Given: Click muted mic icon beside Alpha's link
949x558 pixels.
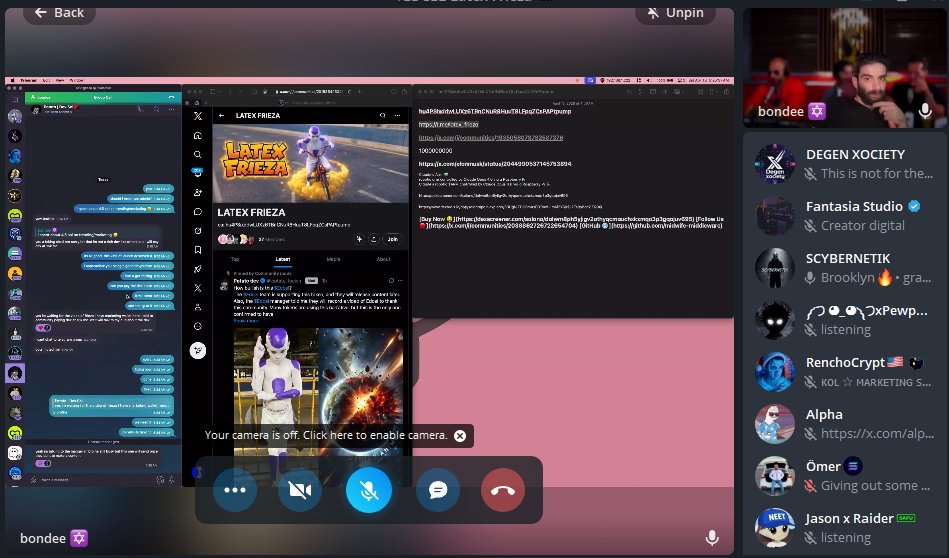Looking at the screenshot, I should (x=810, y=434).
